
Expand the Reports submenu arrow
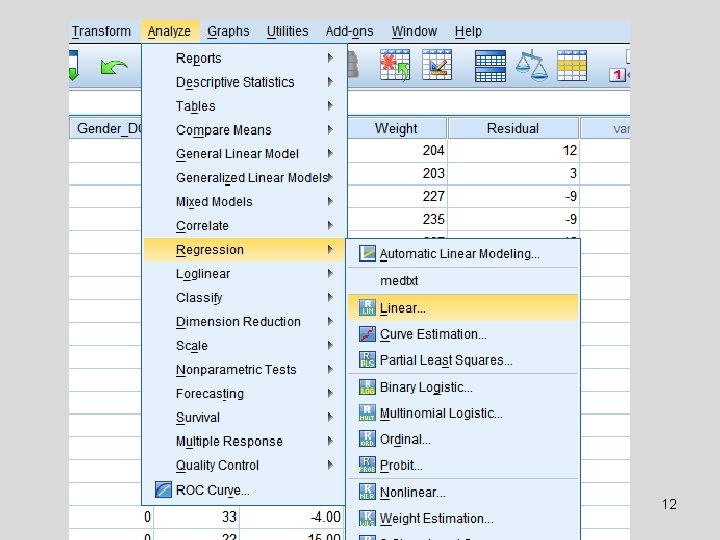pos(330,58)
